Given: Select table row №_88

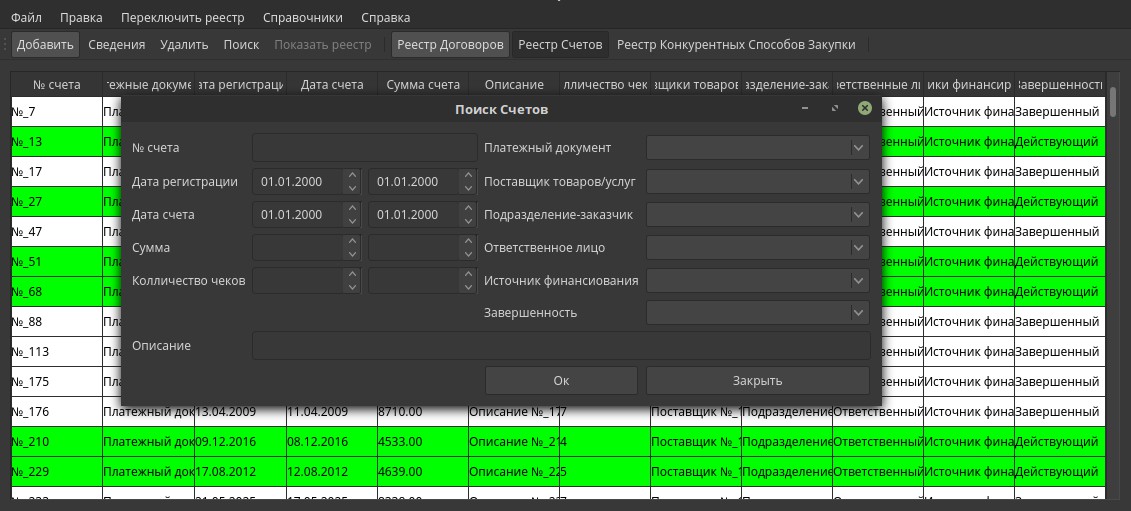Looking at the screenshot, I should [x=57, y=322].
